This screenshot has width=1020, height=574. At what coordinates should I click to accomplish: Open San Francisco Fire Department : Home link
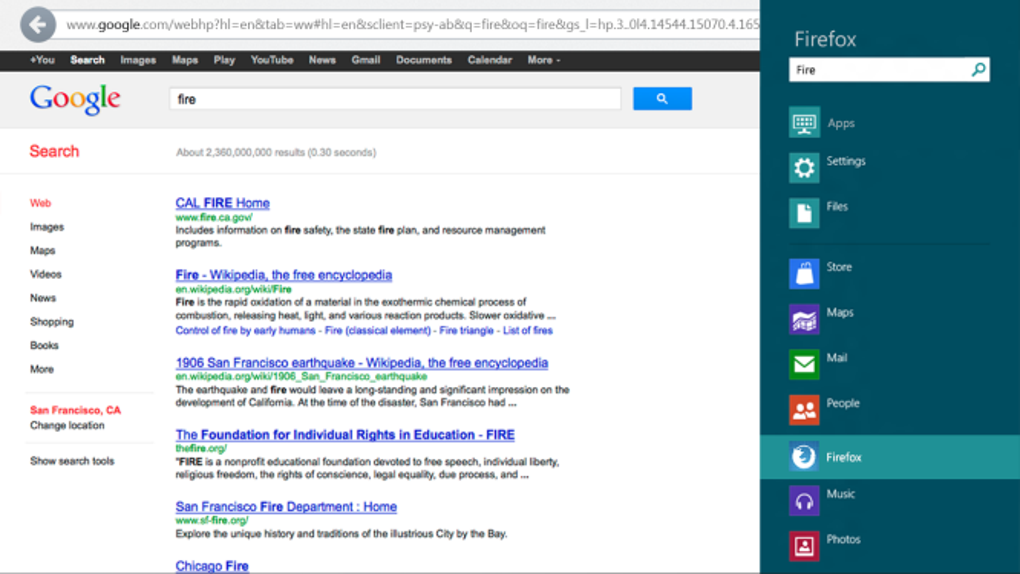286,506
